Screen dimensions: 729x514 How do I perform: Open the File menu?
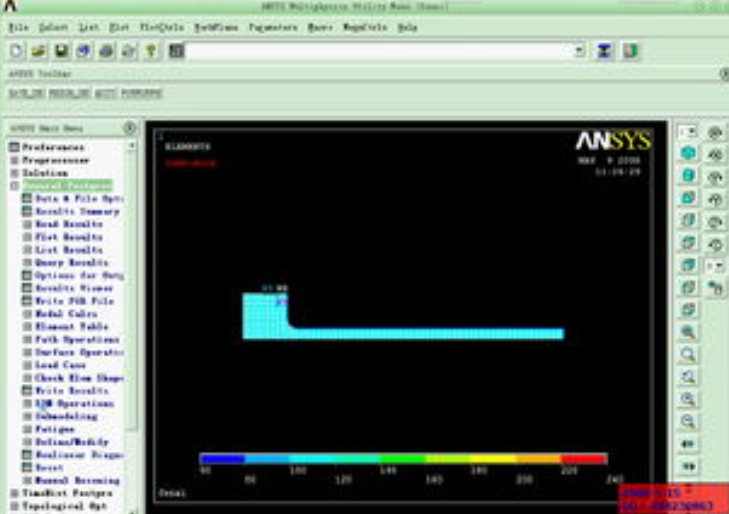(19, 27)
